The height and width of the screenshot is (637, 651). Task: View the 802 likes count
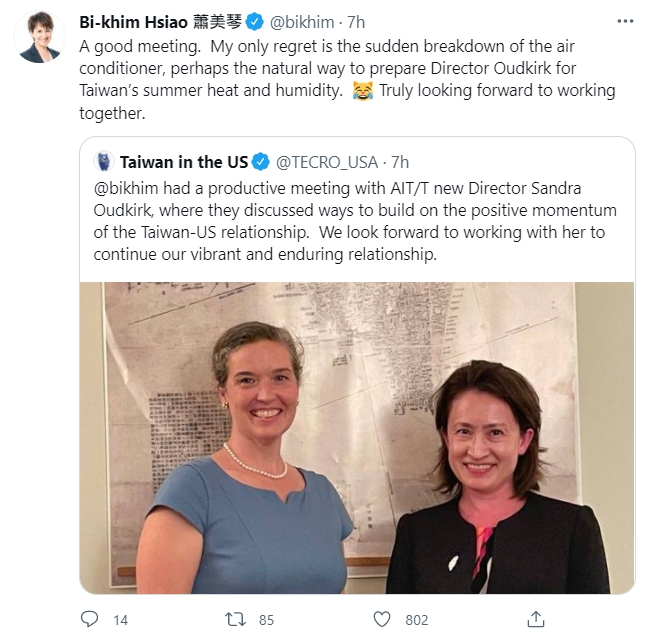click(x=416, y=620)
